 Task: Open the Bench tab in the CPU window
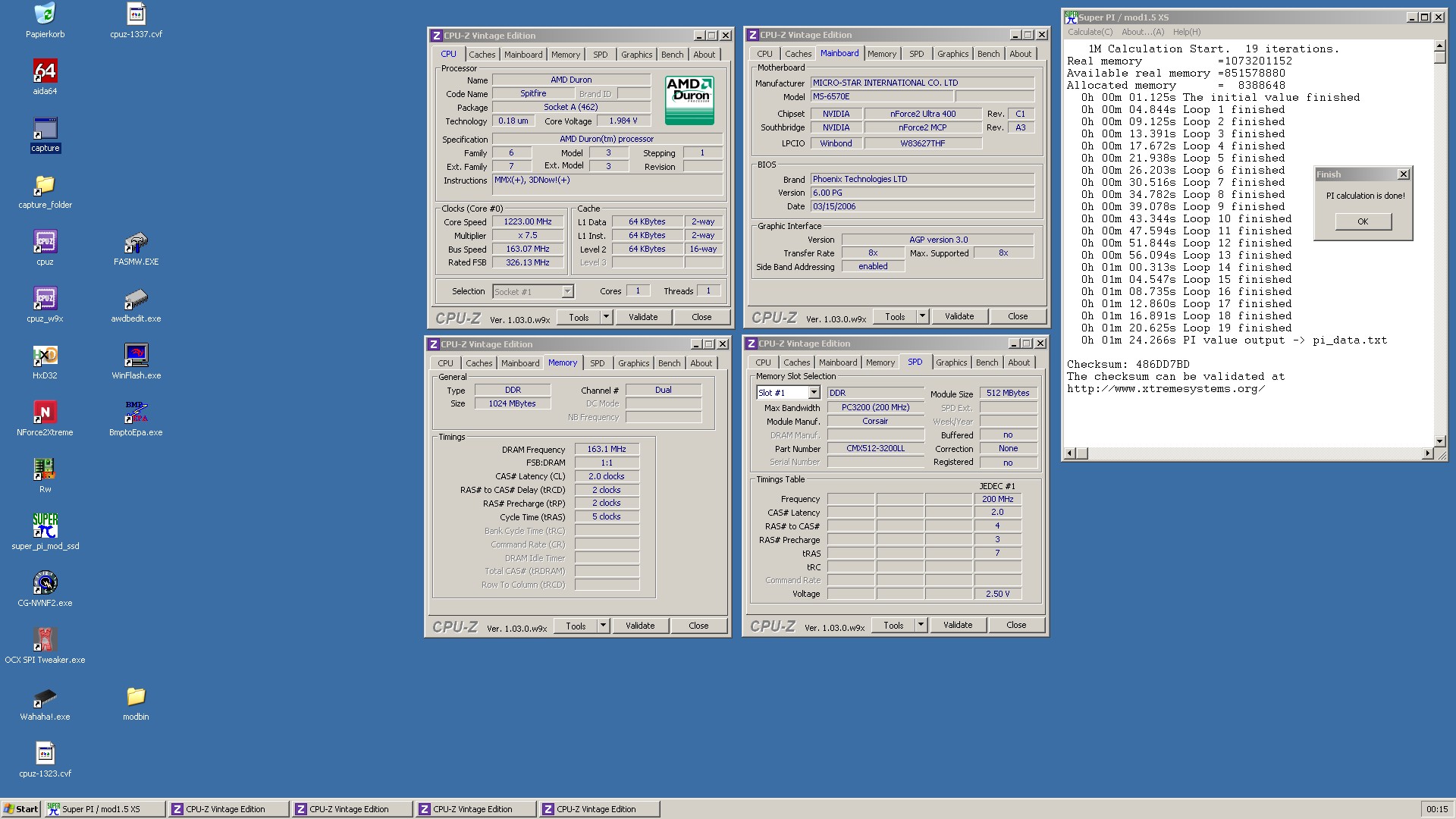click(x=672, y=55)
